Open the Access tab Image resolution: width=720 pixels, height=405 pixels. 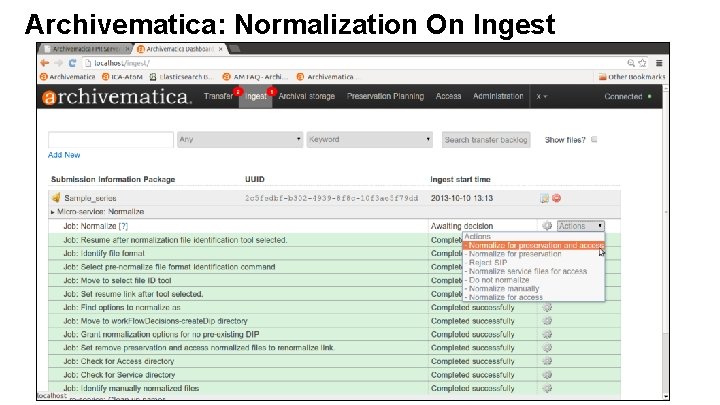[x=448, y=96]
